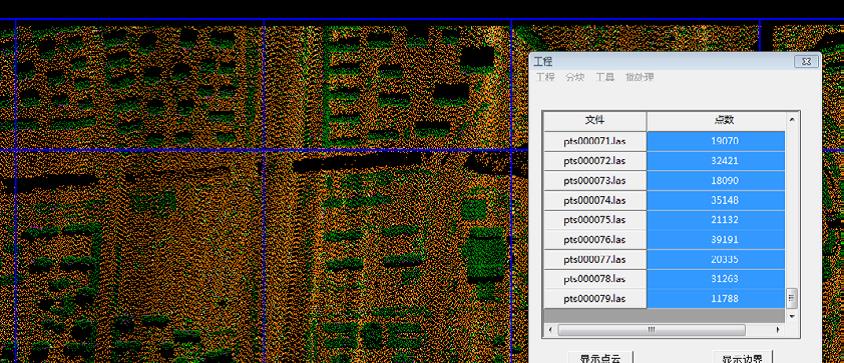844x363 pixels.
Task: Close the 工程 dialog window
Action: coord(806,61)
